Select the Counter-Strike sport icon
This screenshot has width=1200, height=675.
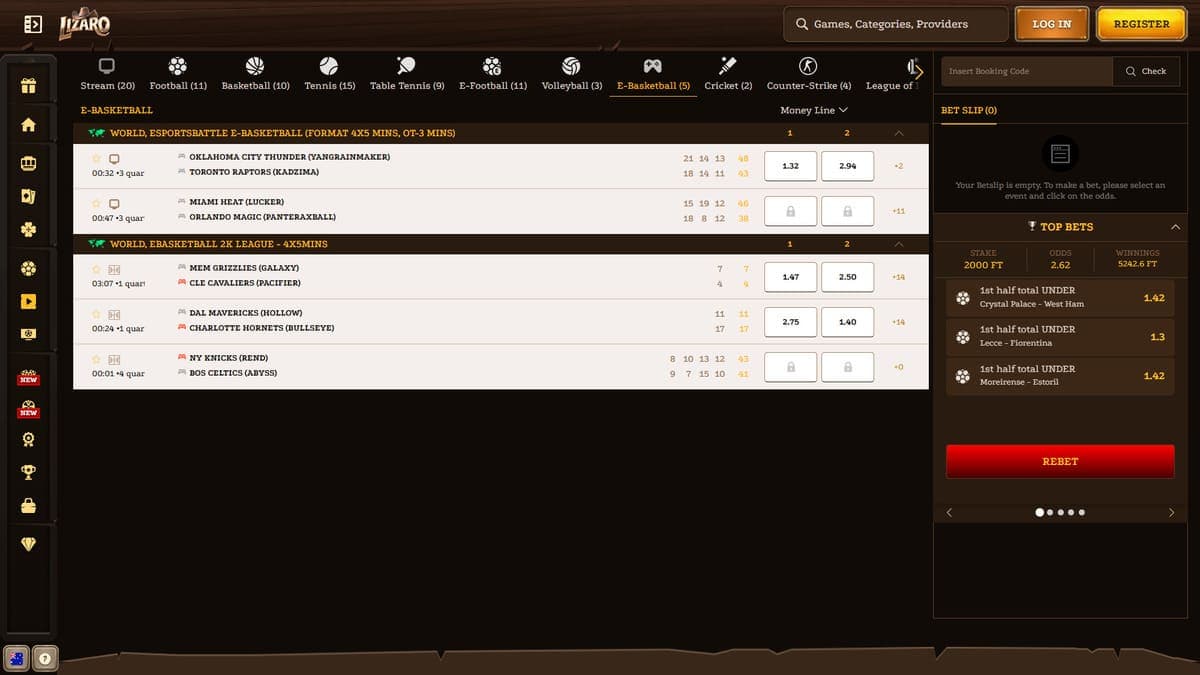pos(809,66)
